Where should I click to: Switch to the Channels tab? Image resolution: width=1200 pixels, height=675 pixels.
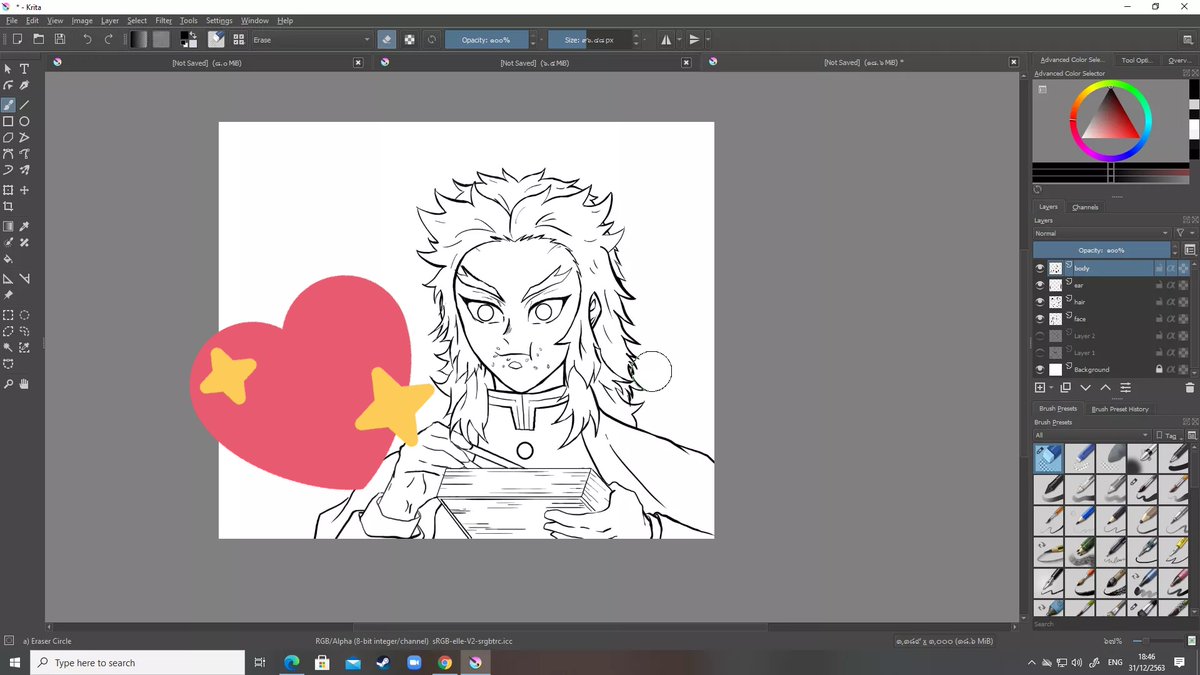[x=1085, y=207]
